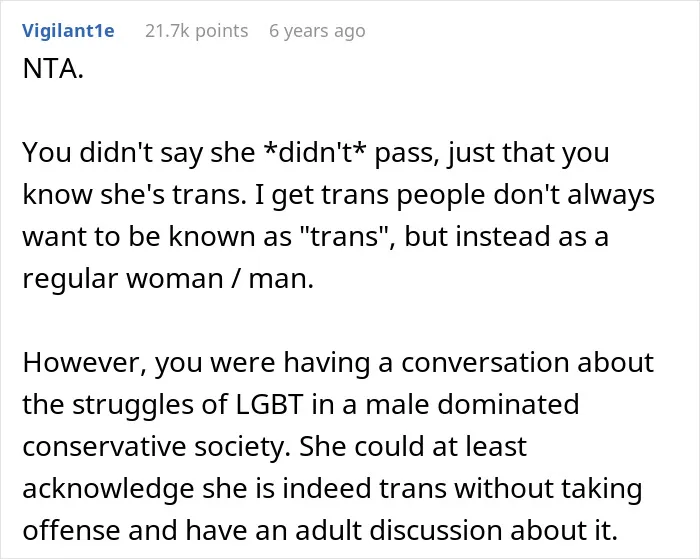Click the phrase 'but instead as a'
Screen dimensions: 700x559
[x=506, y=236]
